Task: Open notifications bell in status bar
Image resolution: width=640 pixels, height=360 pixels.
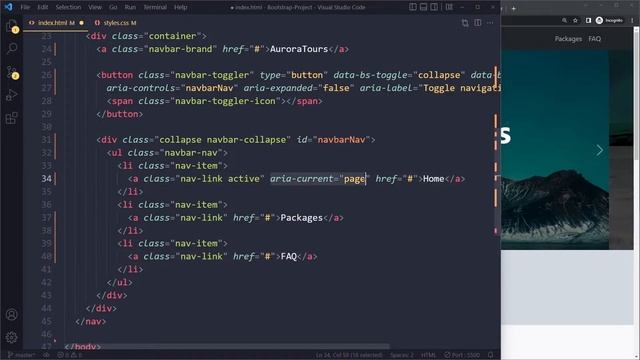Action: tap(490, 355)
